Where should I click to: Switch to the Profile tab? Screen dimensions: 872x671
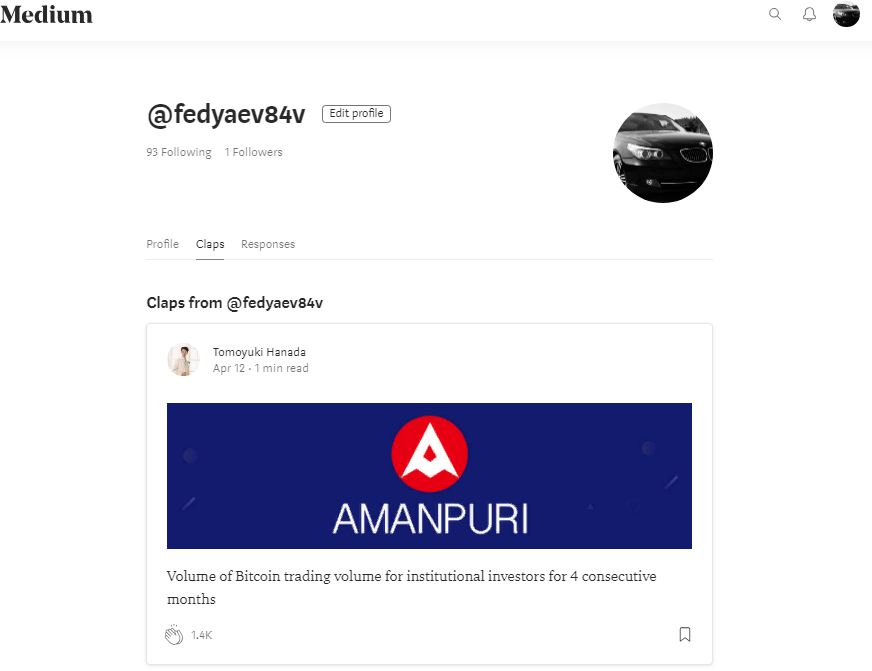162,244
